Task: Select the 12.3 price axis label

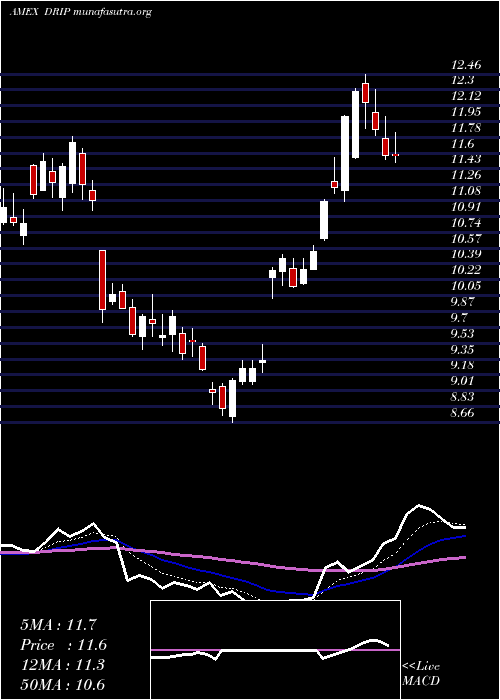Action: pos(462,81)
